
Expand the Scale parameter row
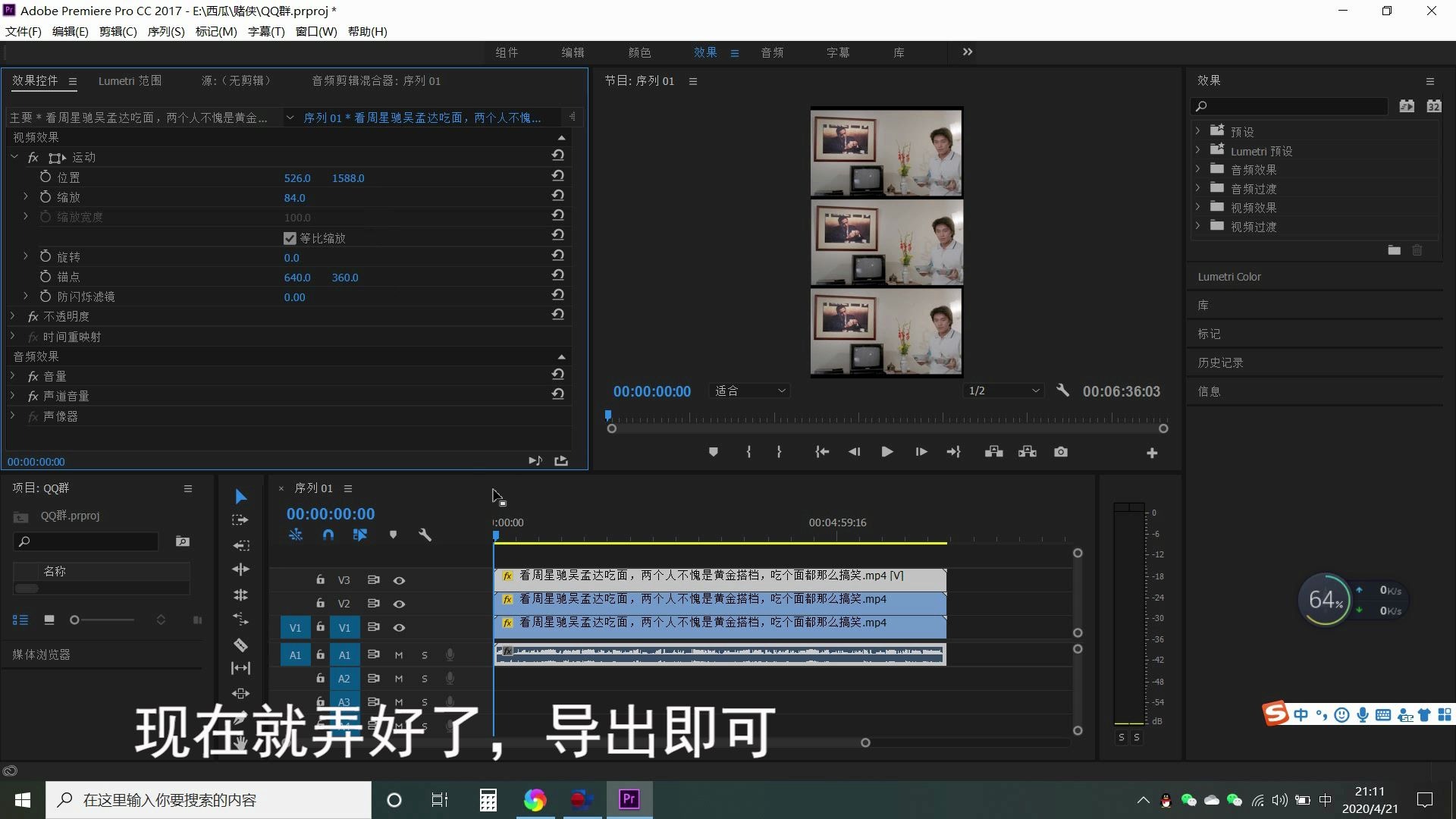(26, 196)
